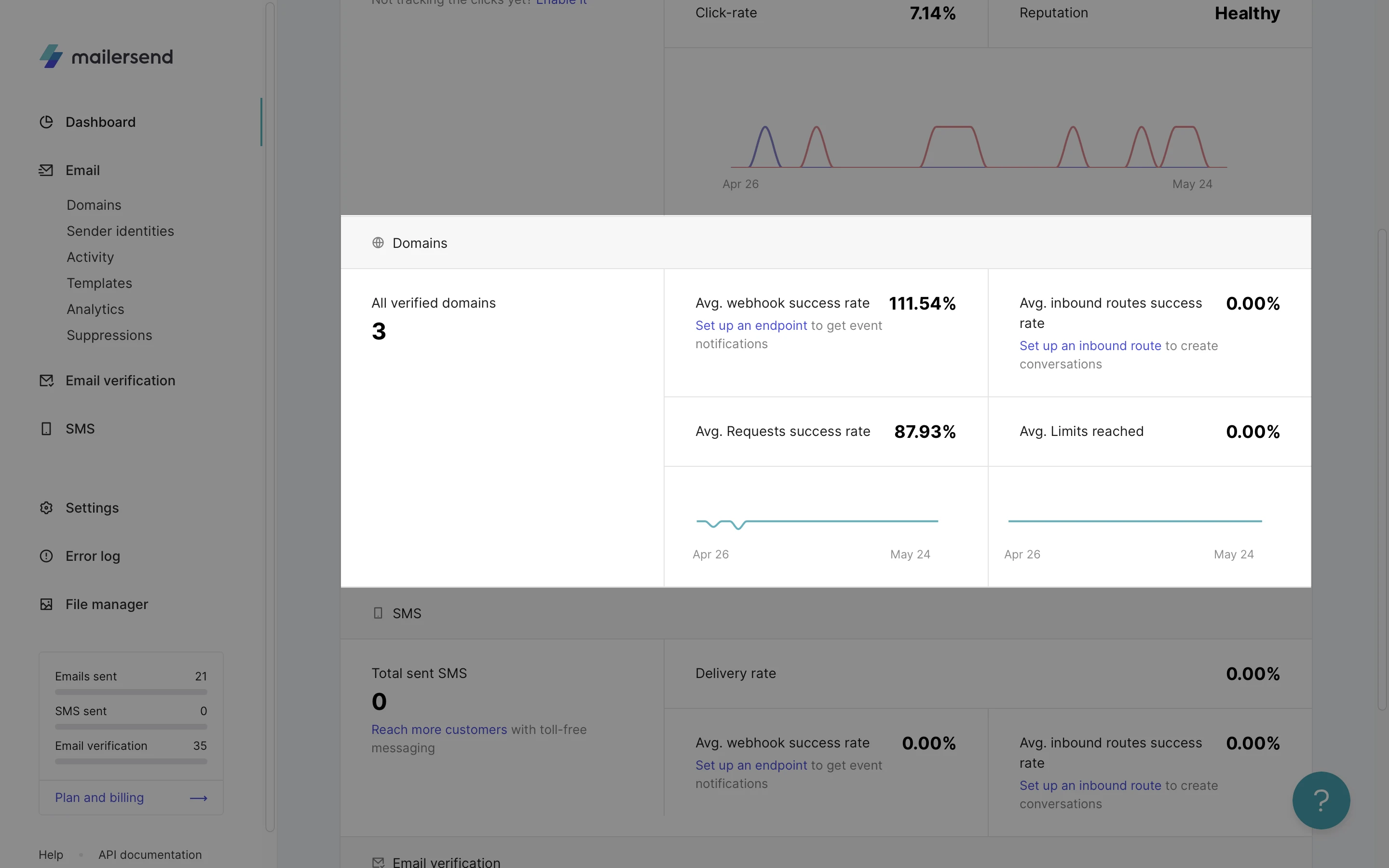This screenshot has width=1389, height=868.
Task: Go to Sender identities page
Action: [120, 231]
